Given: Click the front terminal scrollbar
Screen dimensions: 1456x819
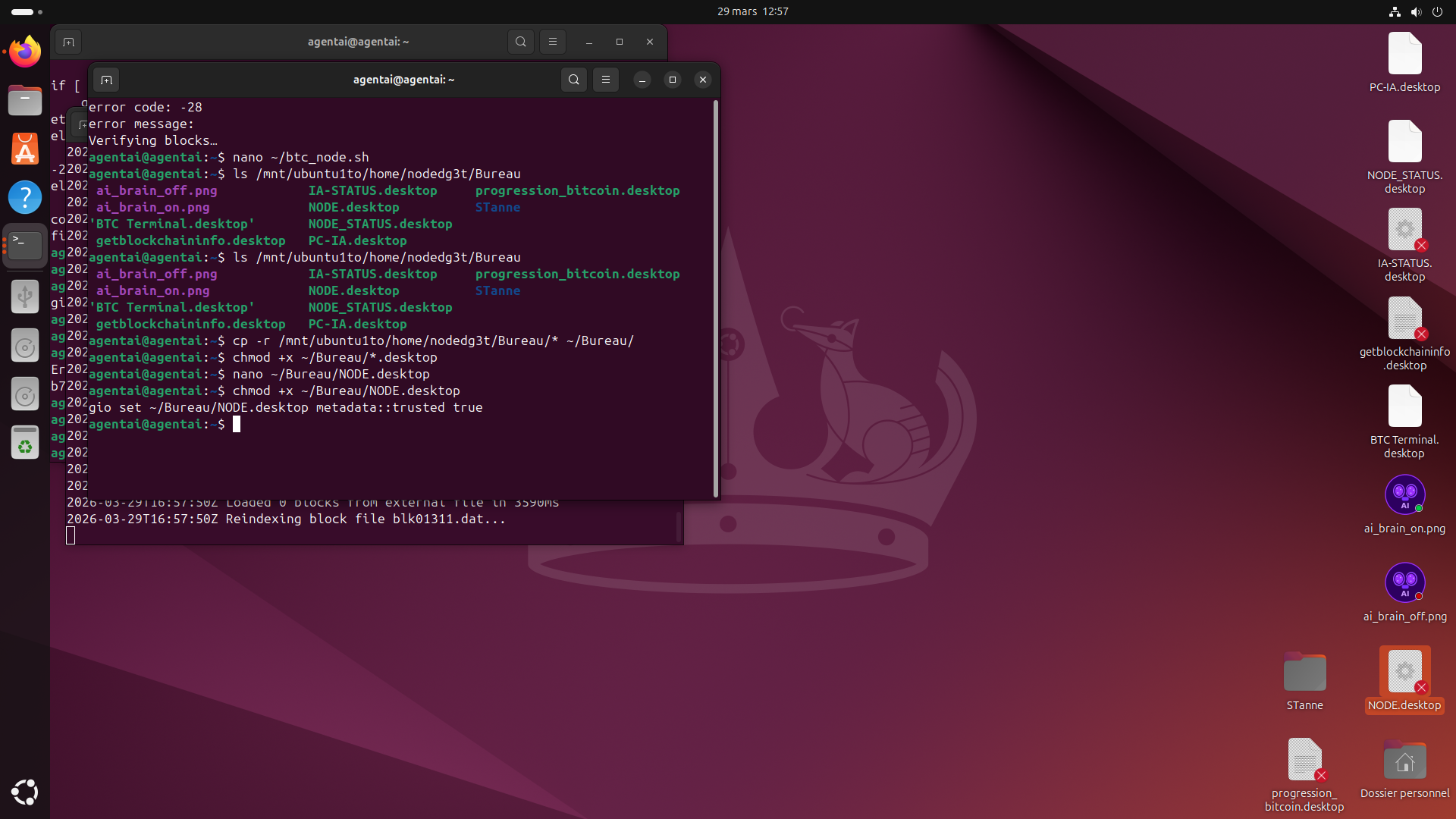Looking at the screenshot, I should 715,299.
